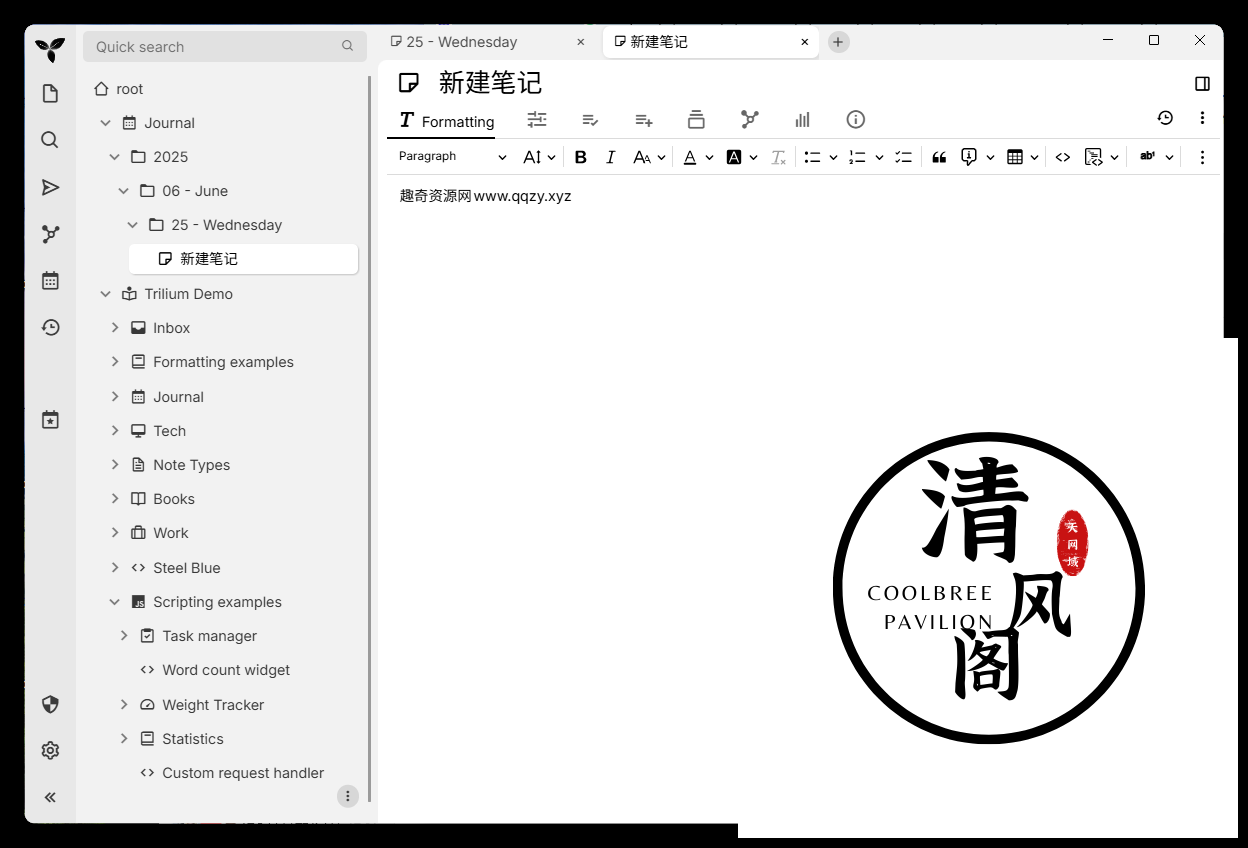Viewport: 1248px width, 848px height.
Task: Open the Inherited Attributes ribbon tab
Action: tap(644, 119)
